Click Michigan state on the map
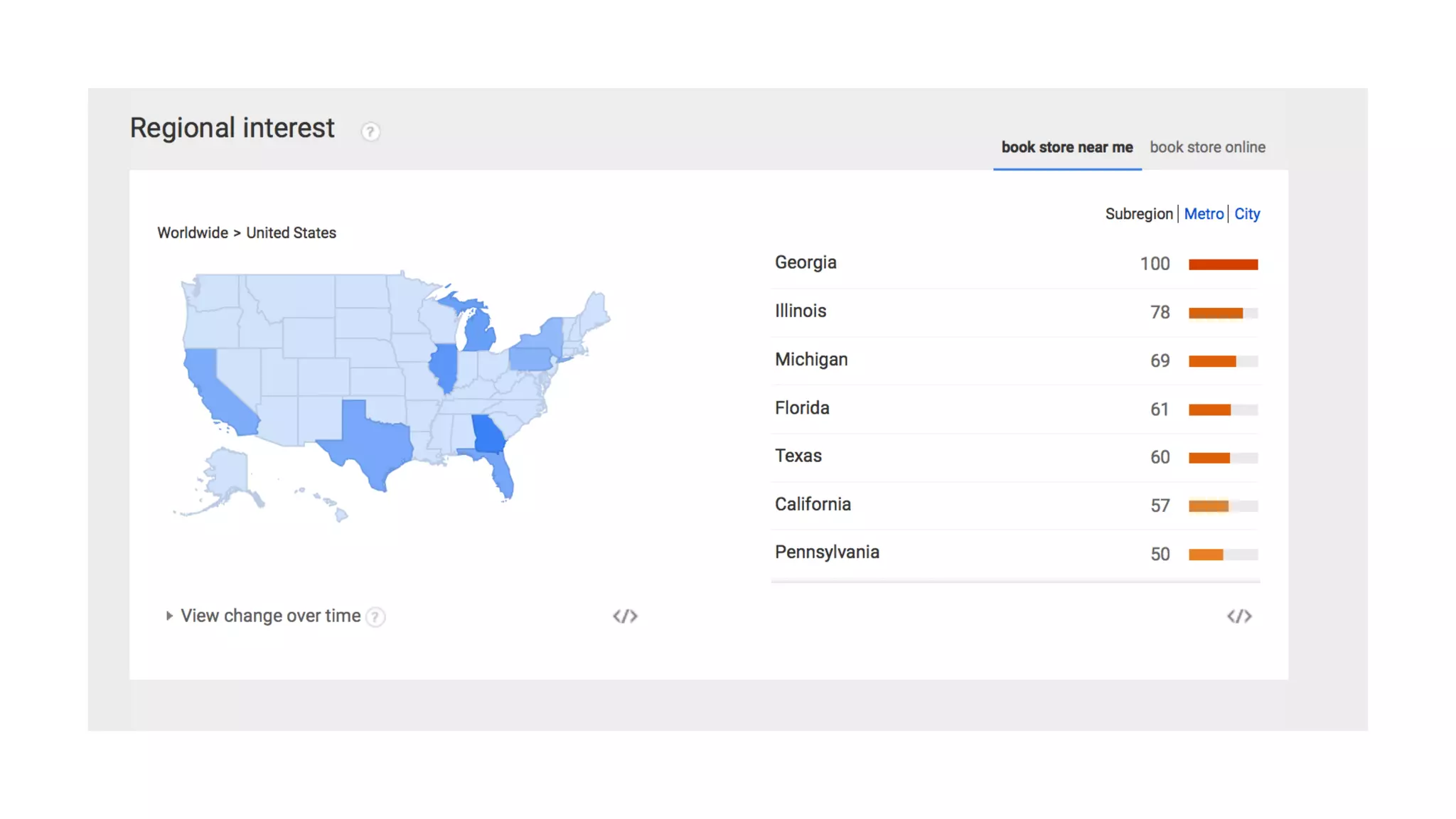This screenshot has width=1456, height=819. click(480, 333)
